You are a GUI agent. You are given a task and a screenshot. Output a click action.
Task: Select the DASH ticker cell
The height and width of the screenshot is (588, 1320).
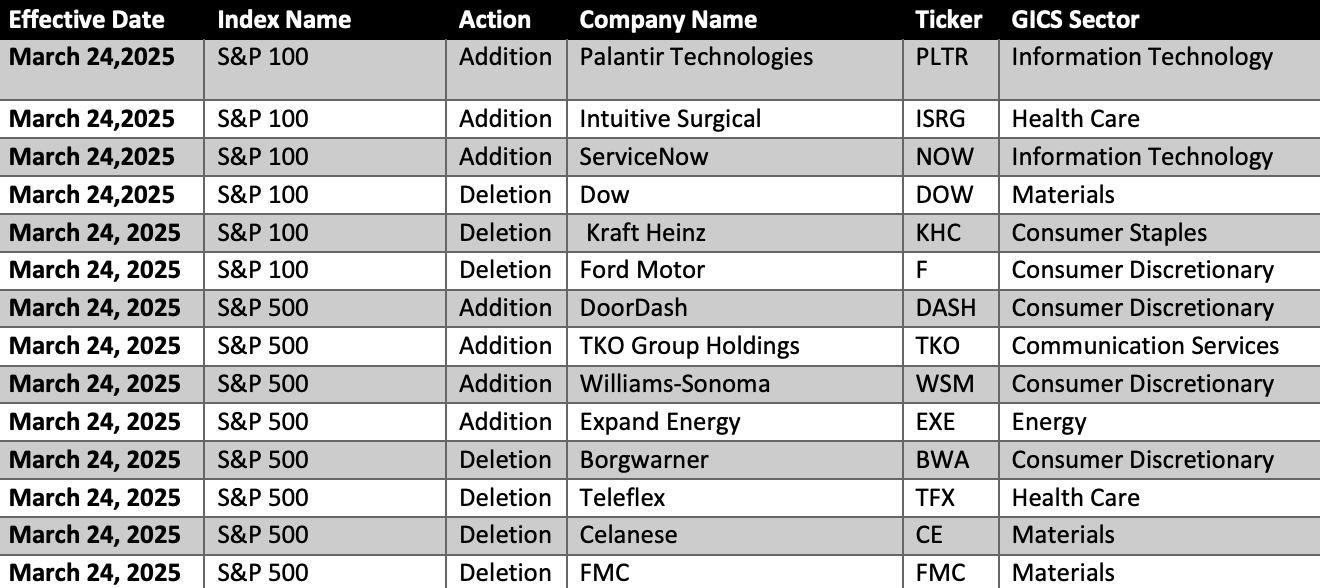pyautogui.click(x=950, y=308)
